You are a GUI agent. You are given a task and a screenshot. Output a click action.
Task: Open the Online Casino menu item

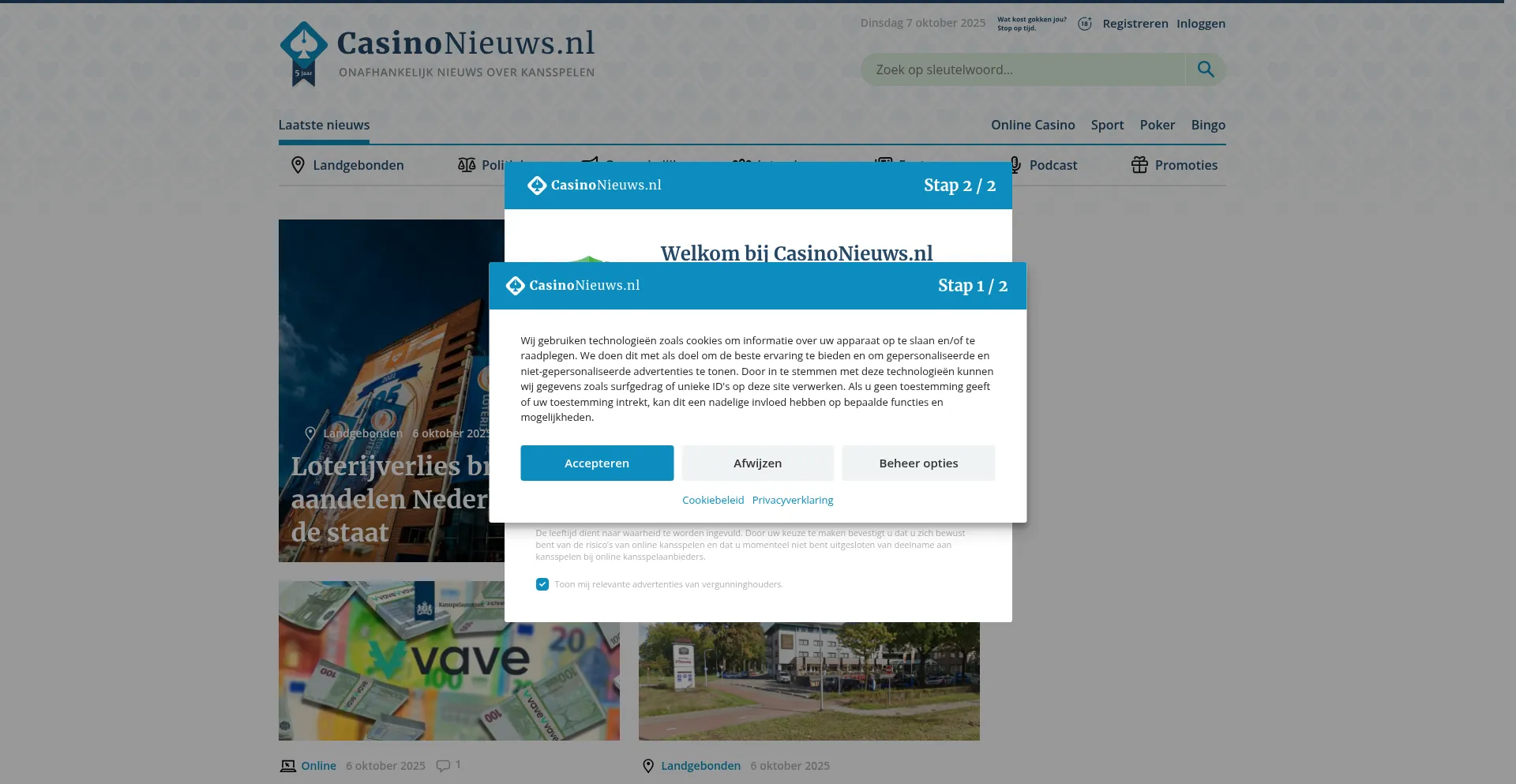point(1032,125)
